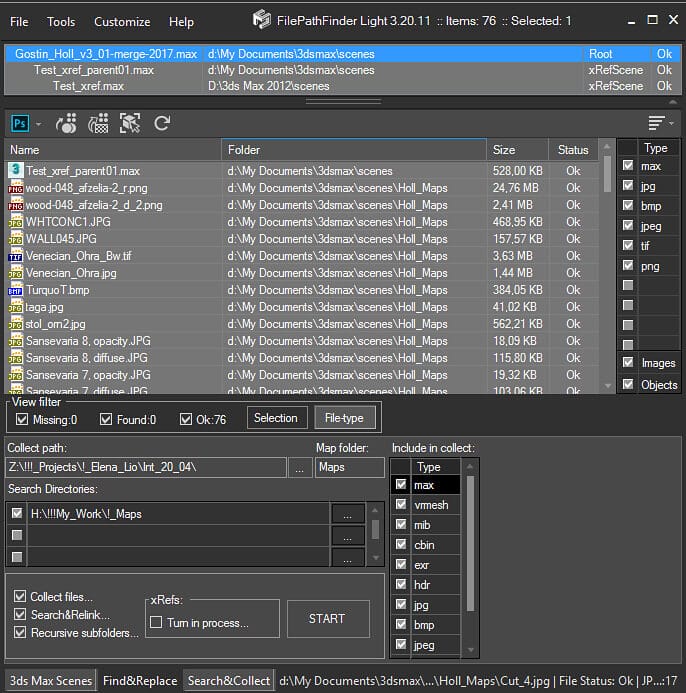The height and width of the screenshot is (693, 686).
Task: Switch to the Find&Replace tab
Action: (140, 680)
